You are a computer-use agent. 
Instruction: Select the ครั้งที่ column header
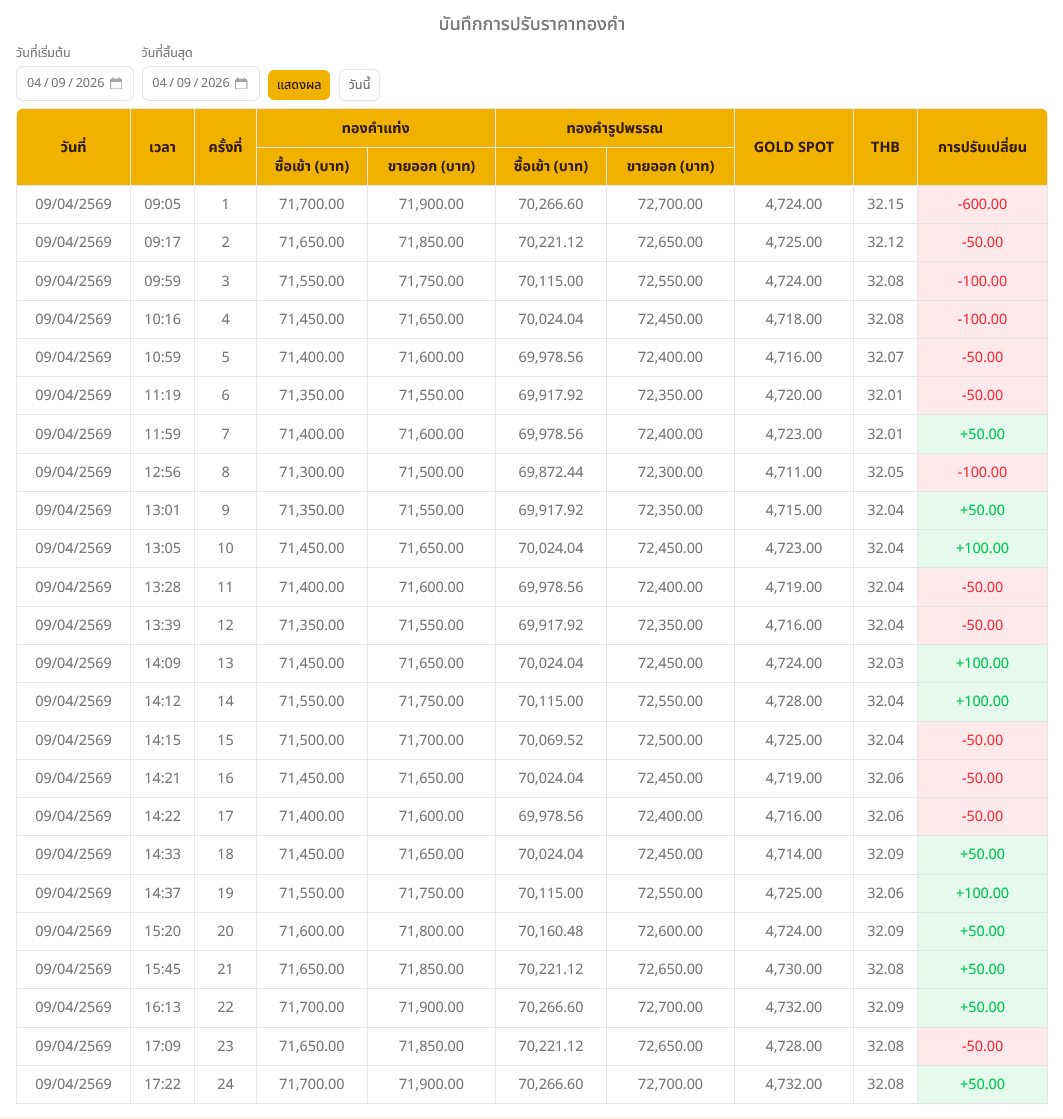[x=225, y=147]
